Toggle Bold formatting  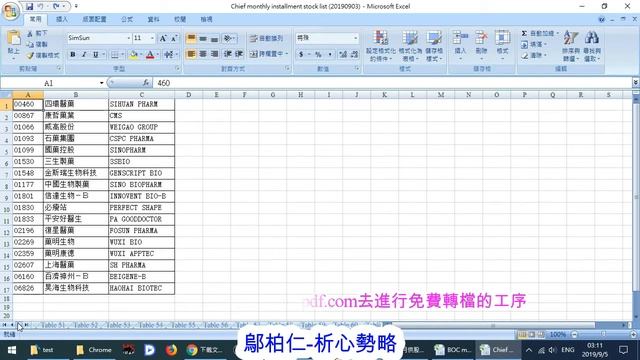[x=73, y=54]
